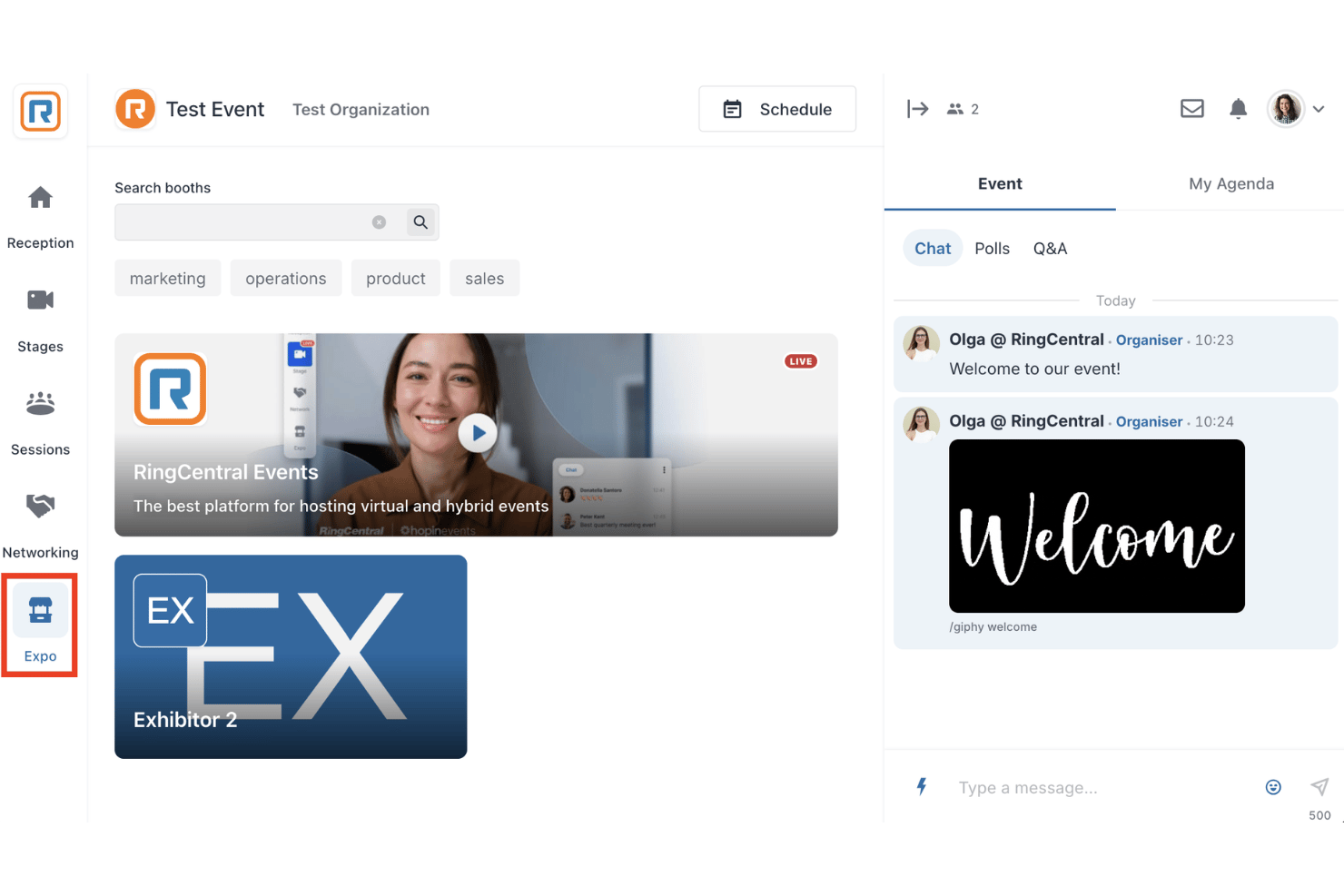Click the RingCentral logo in the sidebar
Image resolution: width=1344 pixels, height=896 pixels.
(x=41, y=112)
